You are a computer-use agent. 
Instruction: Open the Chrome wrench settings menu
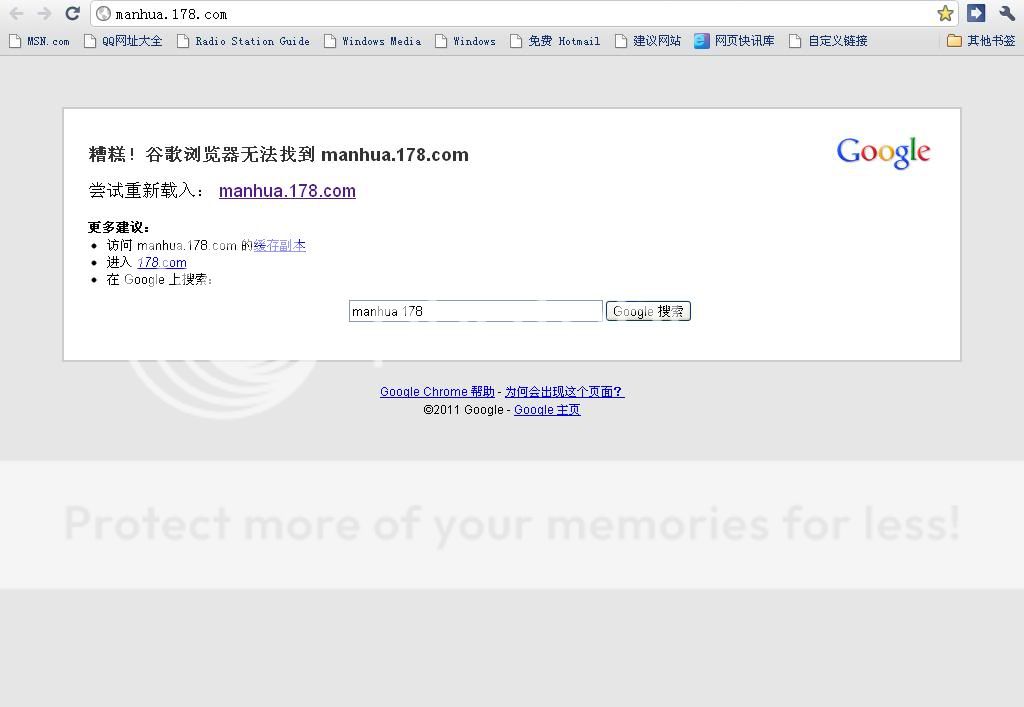tap(1006, 13)
